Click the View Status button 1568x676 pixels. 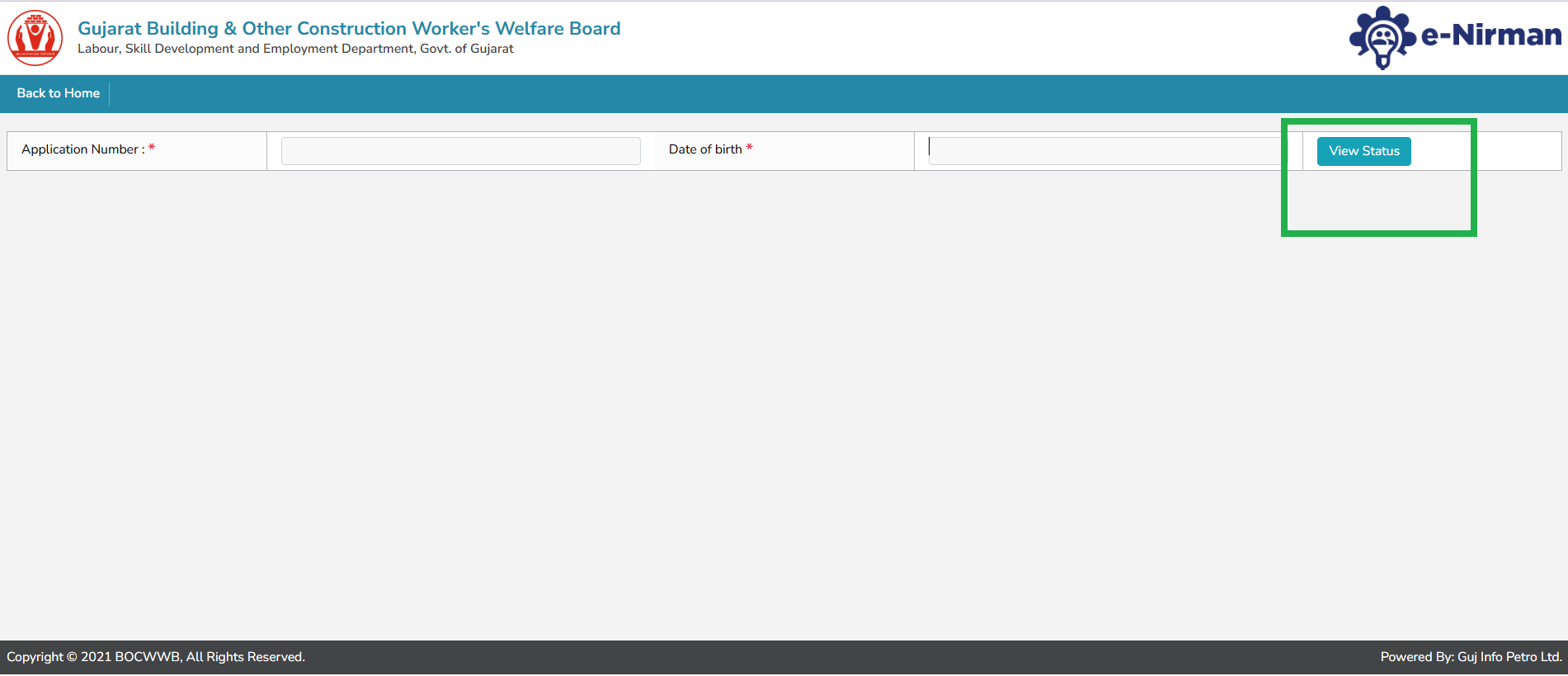[x=1363, y=151]
